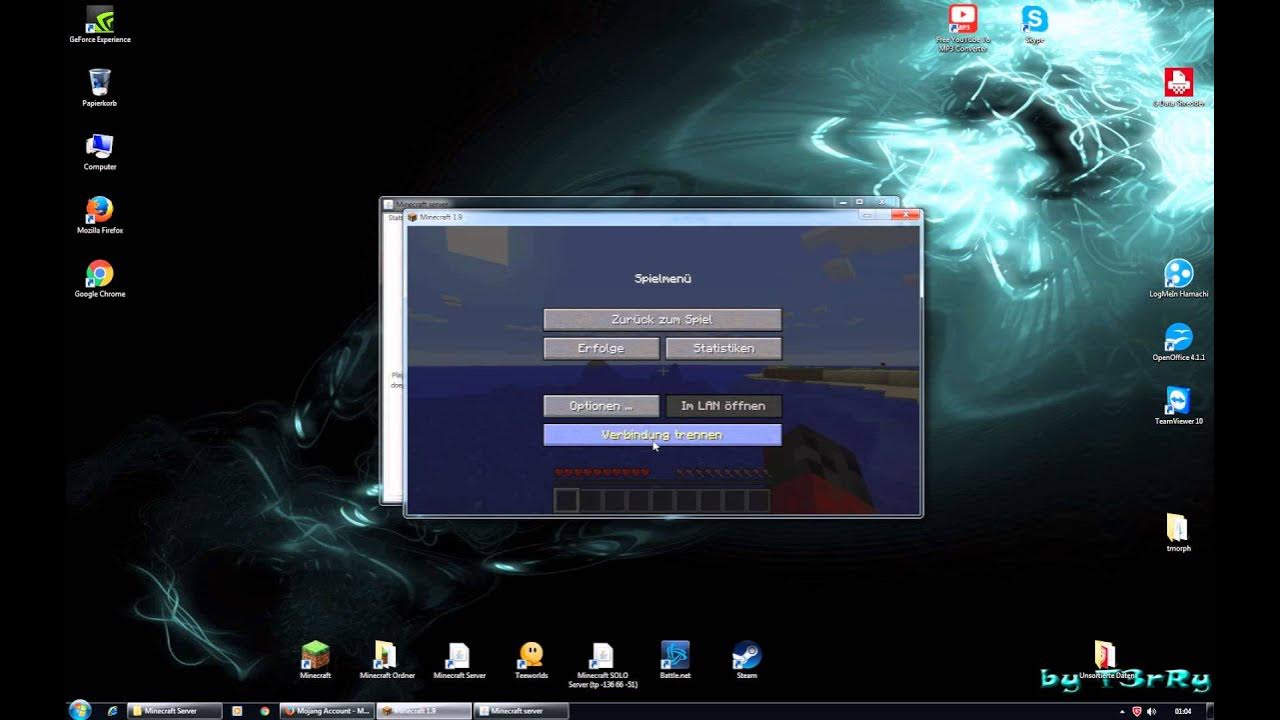The image size is (1280, 720).
Task: Maximize the background Minecraft server window
Action: [x=859, y=202]
